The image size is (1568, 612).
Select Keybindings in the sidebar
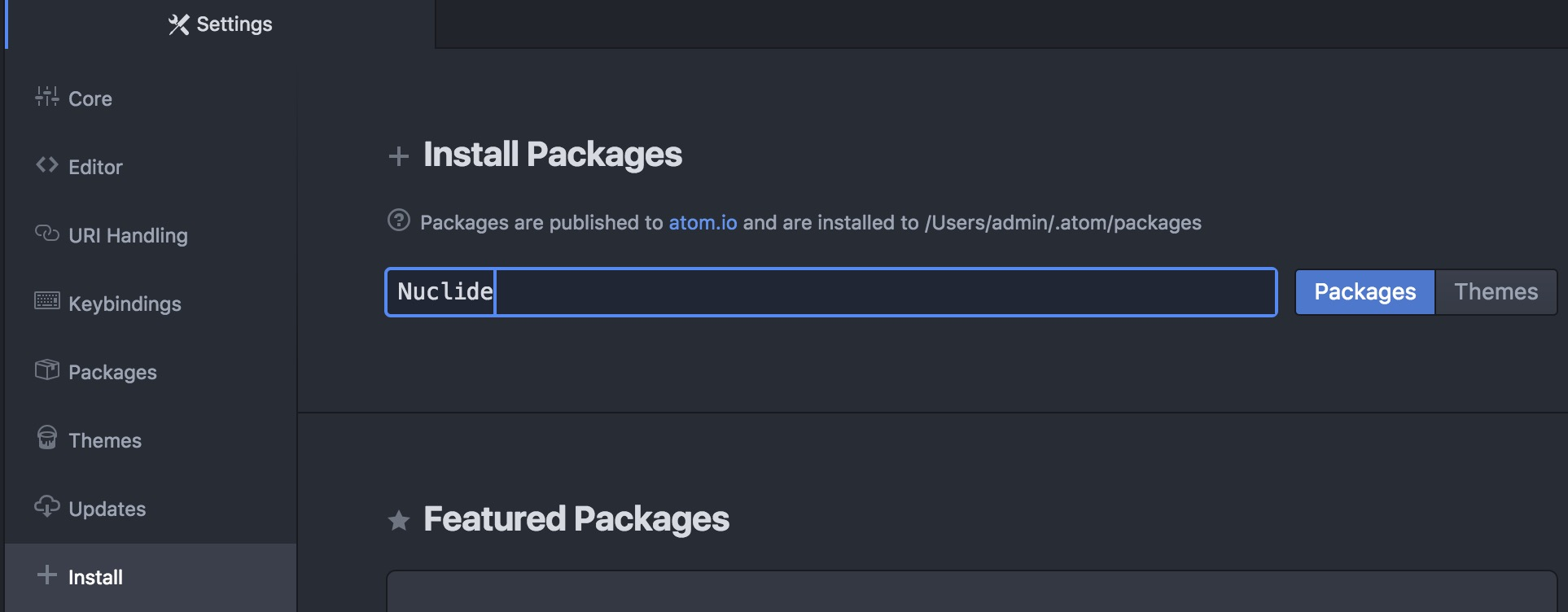tap(125, 304)
